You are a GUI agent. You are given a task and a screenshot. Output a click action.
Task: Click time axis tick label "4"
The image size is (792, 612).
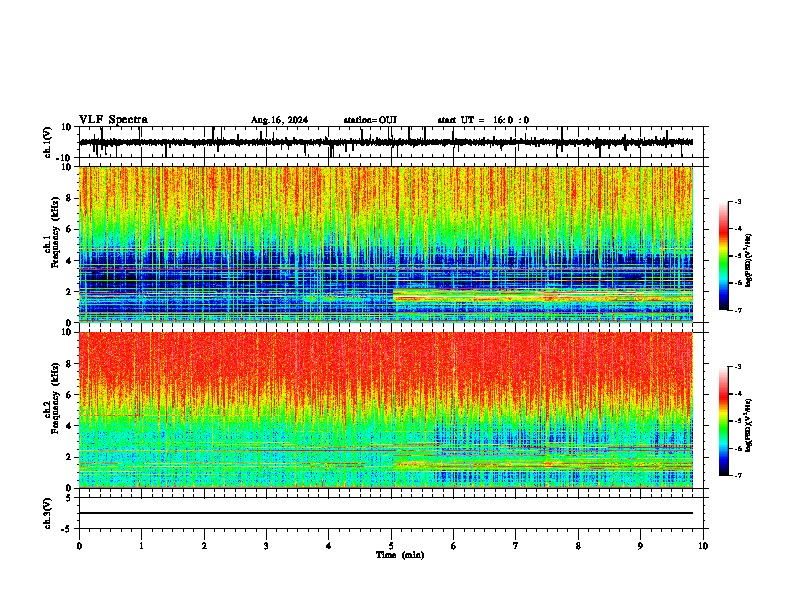329,546
